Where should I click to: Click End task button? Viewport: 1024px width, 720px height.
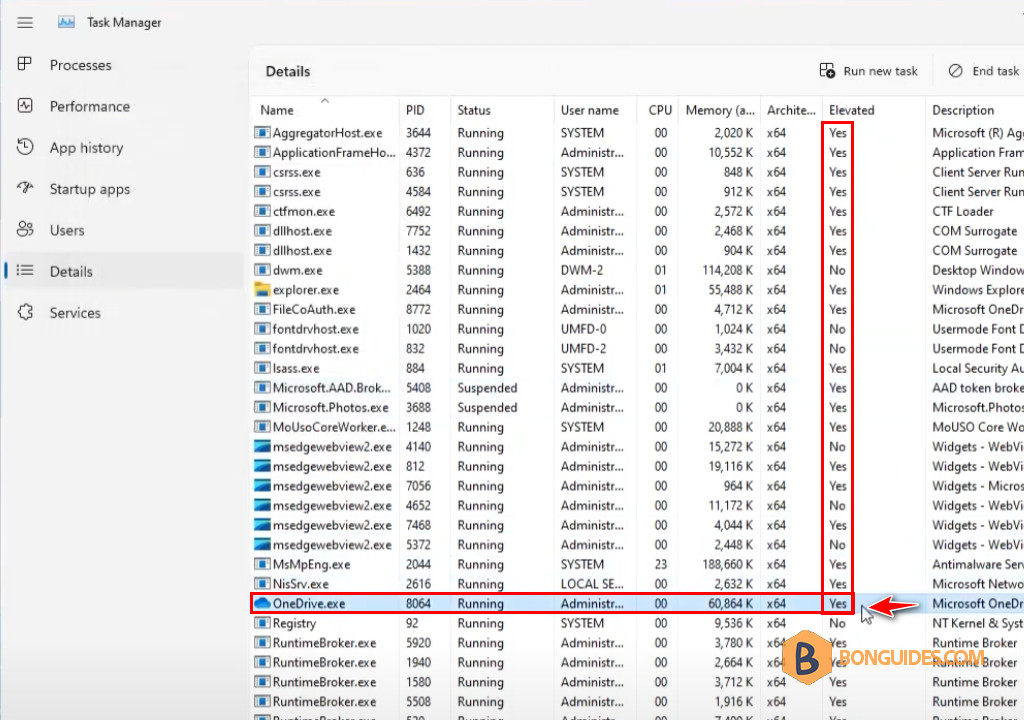pos(985,71)
